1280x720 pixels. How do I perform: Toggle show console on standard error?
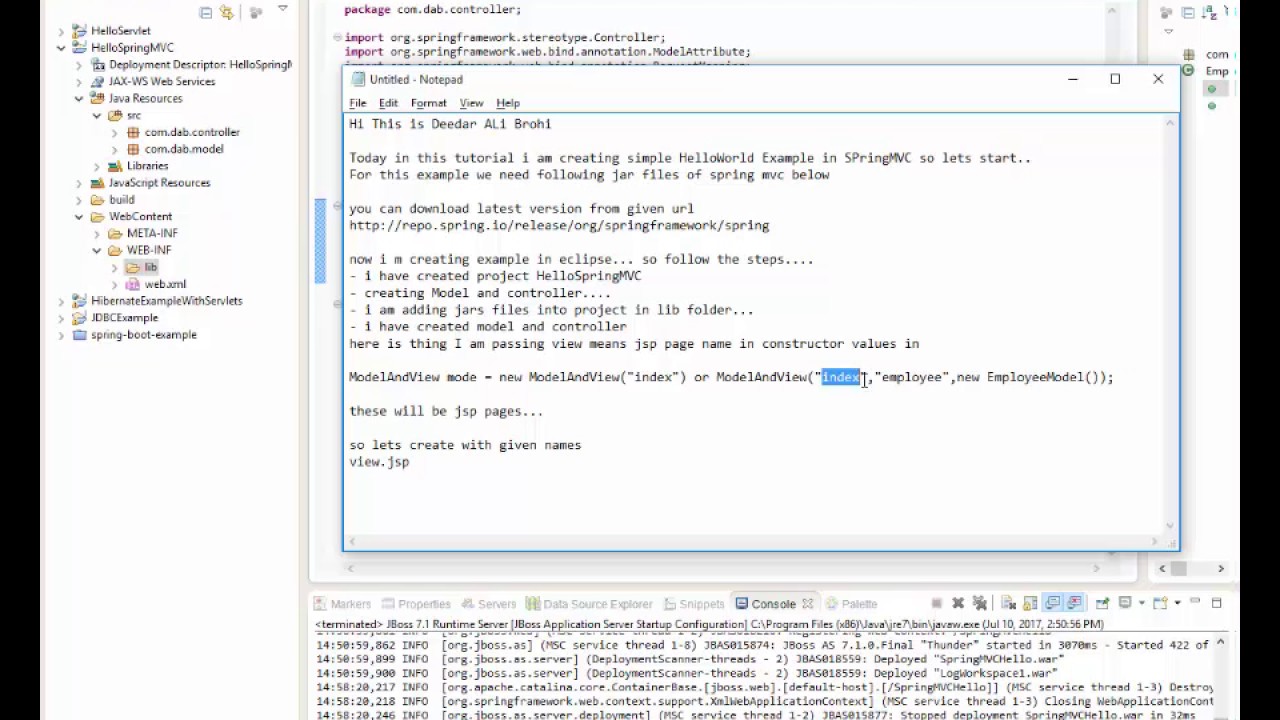click(1074, 603)
